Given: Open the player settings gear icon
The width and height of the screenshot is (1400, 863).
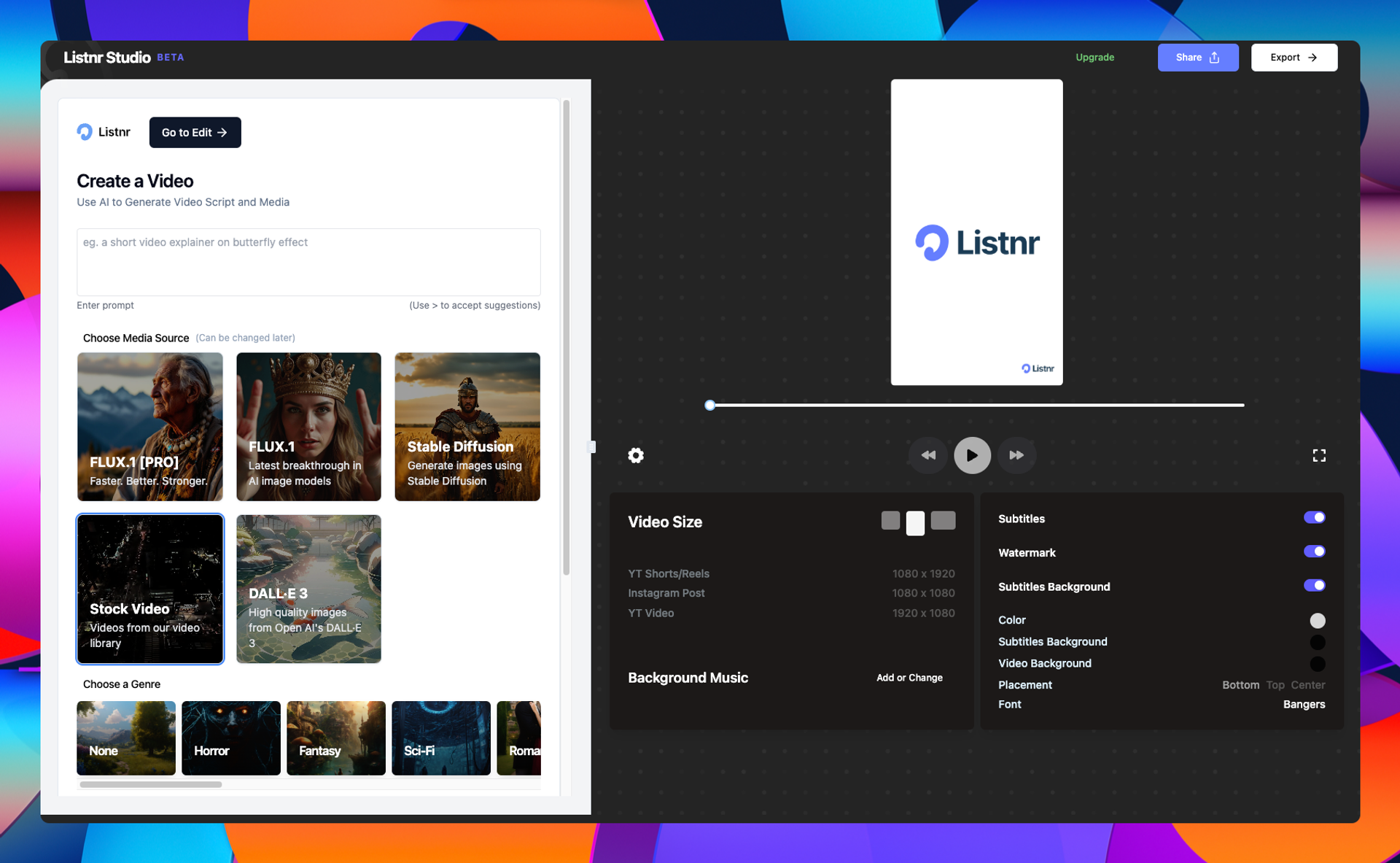Looking at the screenshot, I should pyautogui.click(x=636, y=455).
